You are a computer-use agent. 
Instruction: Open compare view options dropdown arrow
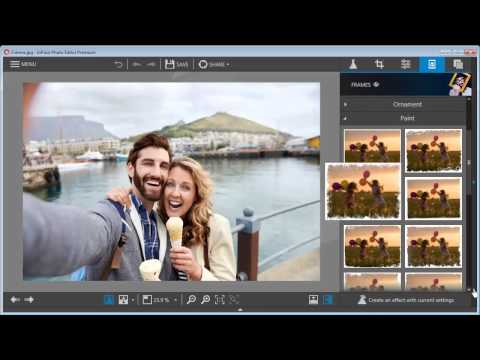coord(133,300)
